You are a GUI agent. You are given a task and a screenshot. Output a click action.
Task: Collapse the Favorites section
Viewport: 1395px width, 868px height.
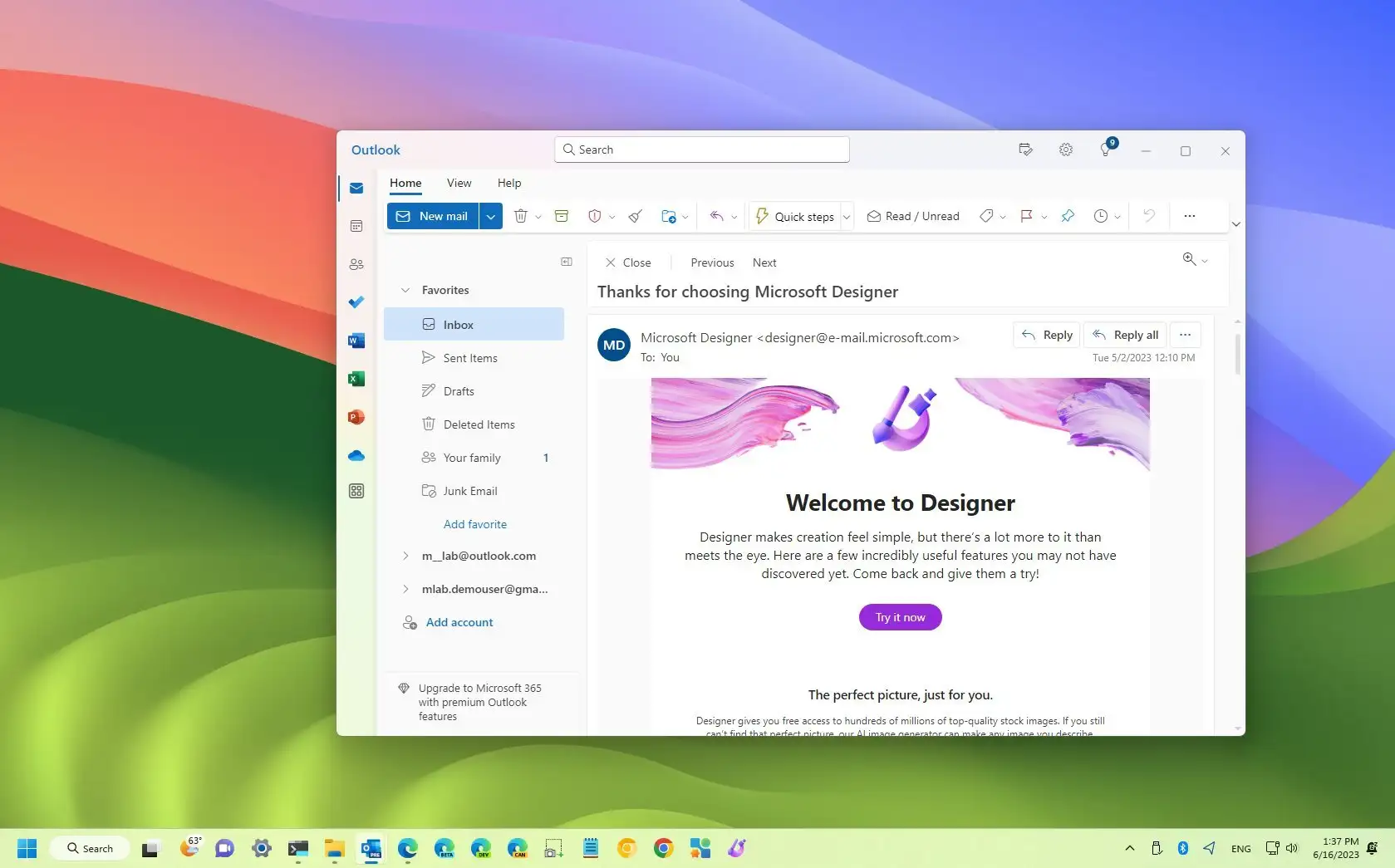pos(405,290)
